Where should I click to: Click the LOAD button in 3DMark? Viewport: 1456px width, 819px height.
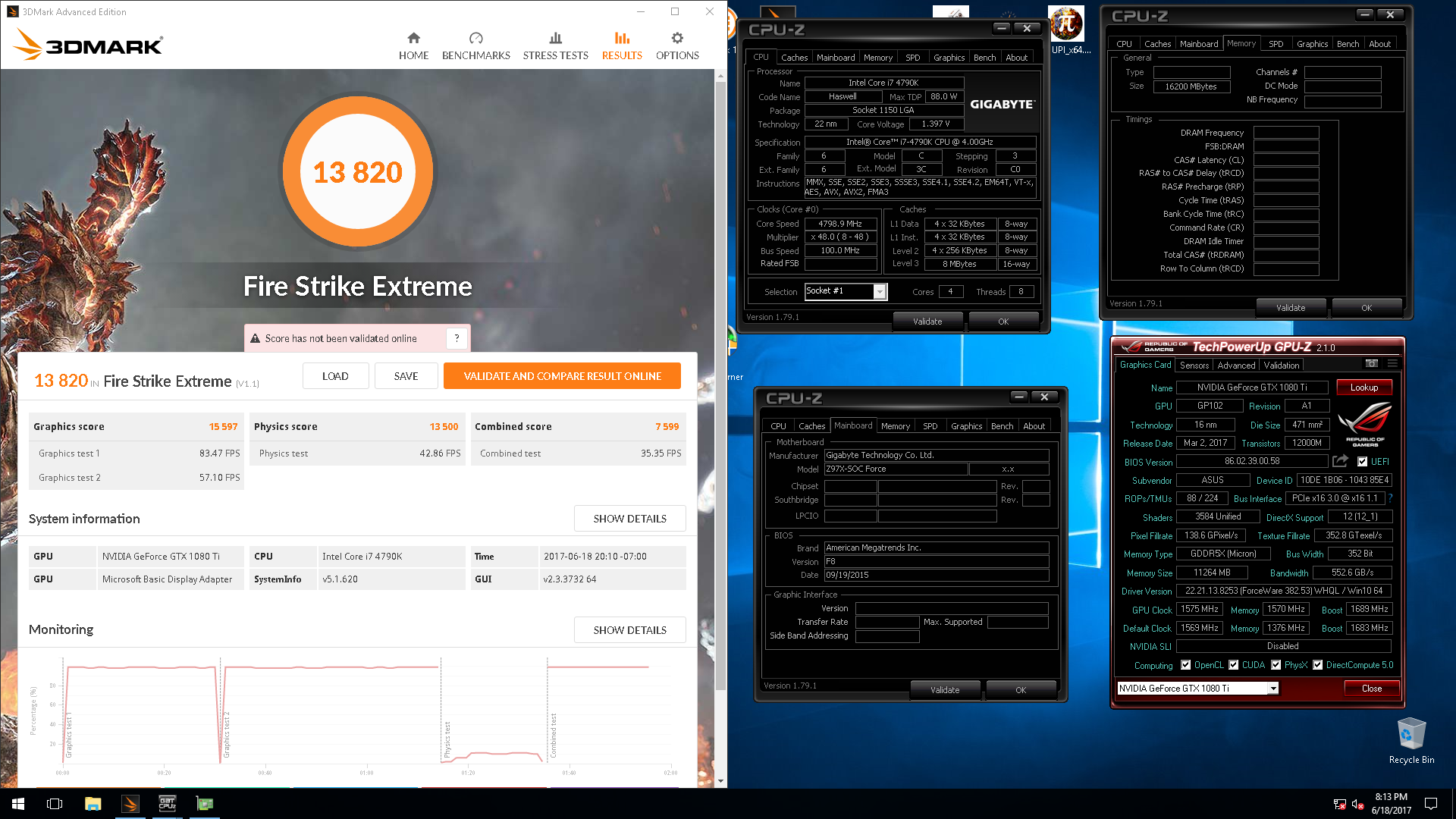335,376
